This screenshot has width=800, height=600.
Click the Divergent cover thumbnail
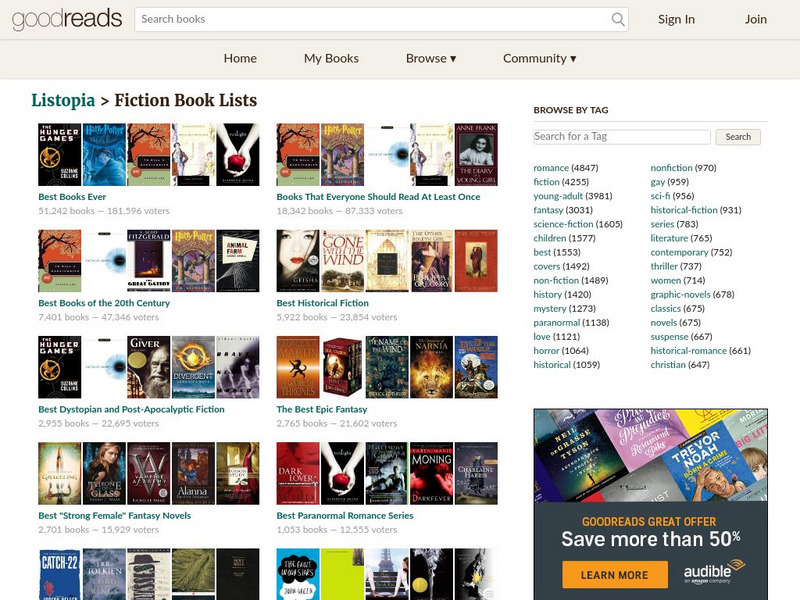(x=193, y=367)
